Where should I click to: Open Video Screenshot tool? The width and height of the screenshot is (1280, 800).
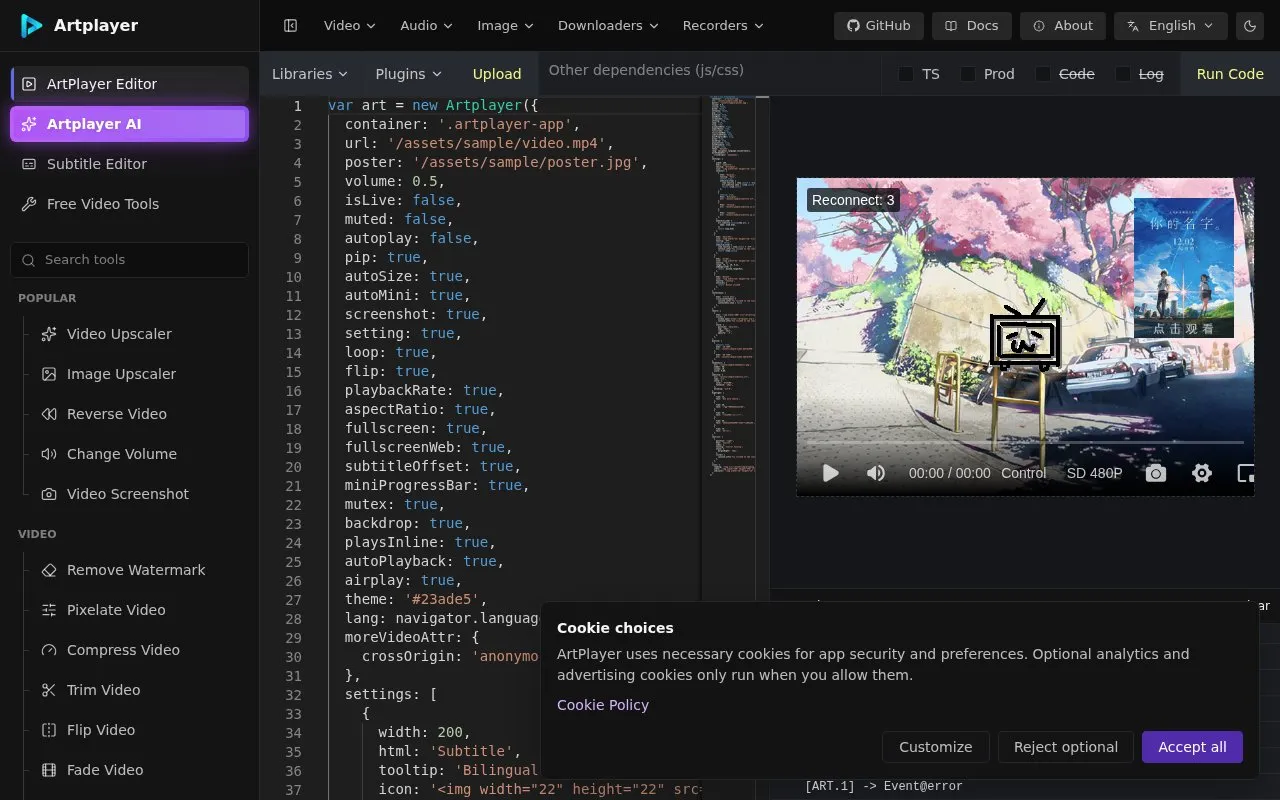(127, 494)
